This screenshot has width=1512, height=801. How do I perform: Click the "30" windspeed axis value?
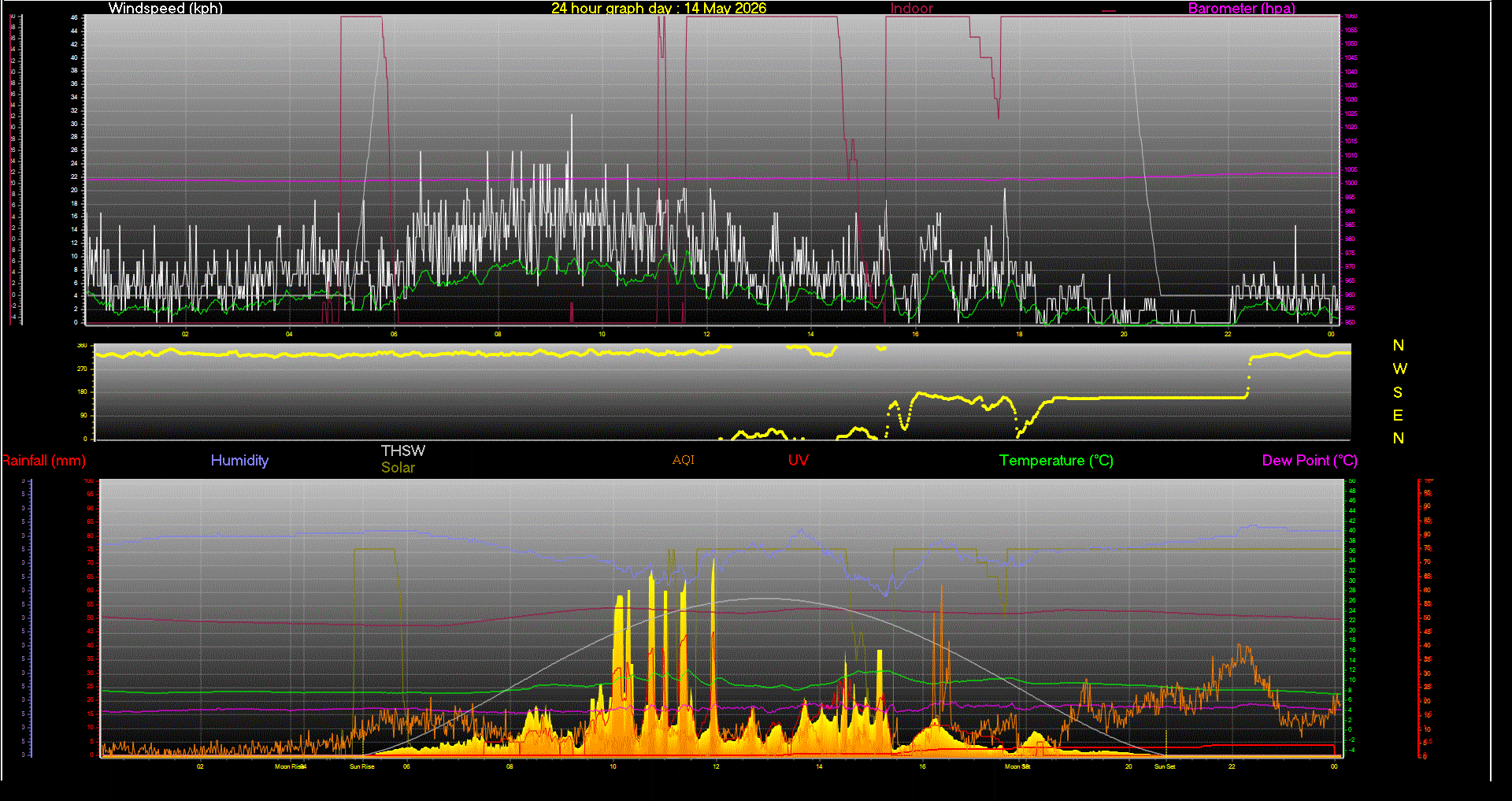tap(74, 124)
